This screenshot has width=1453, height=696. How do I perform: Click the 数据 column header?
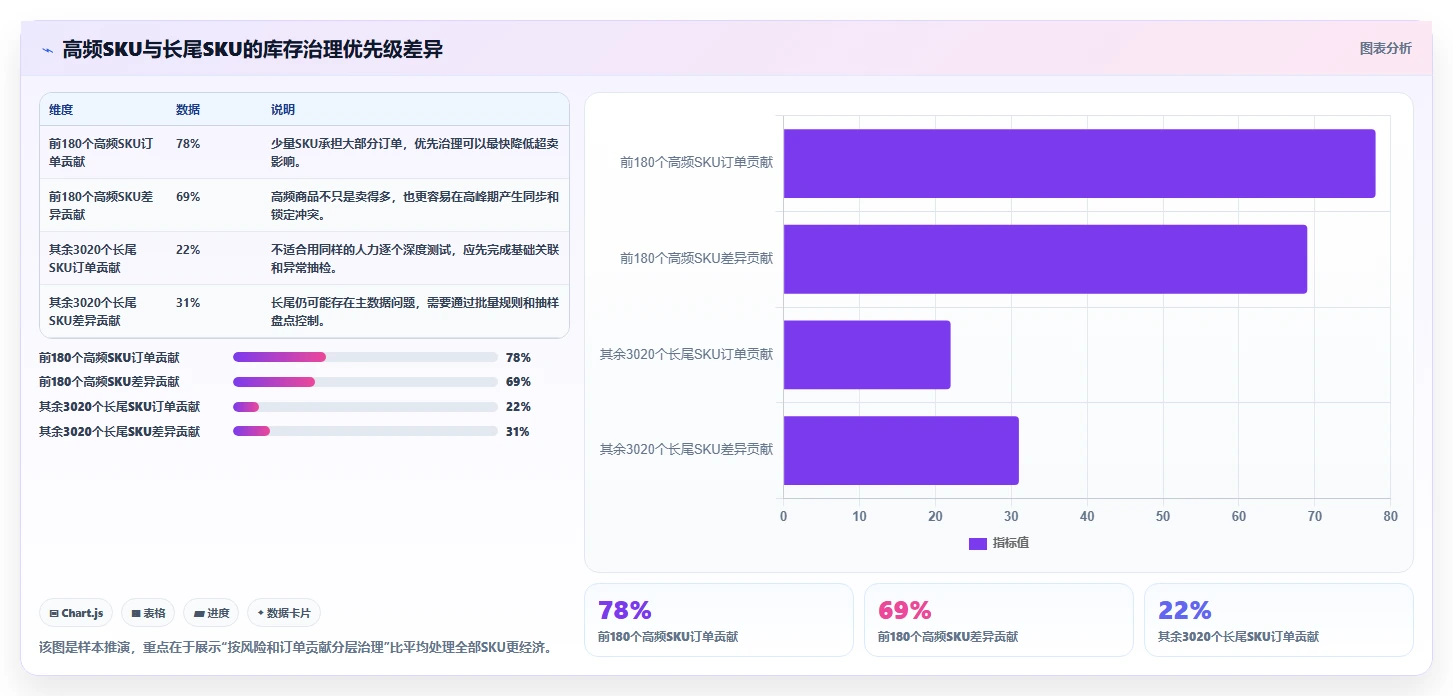pos(188,110)
